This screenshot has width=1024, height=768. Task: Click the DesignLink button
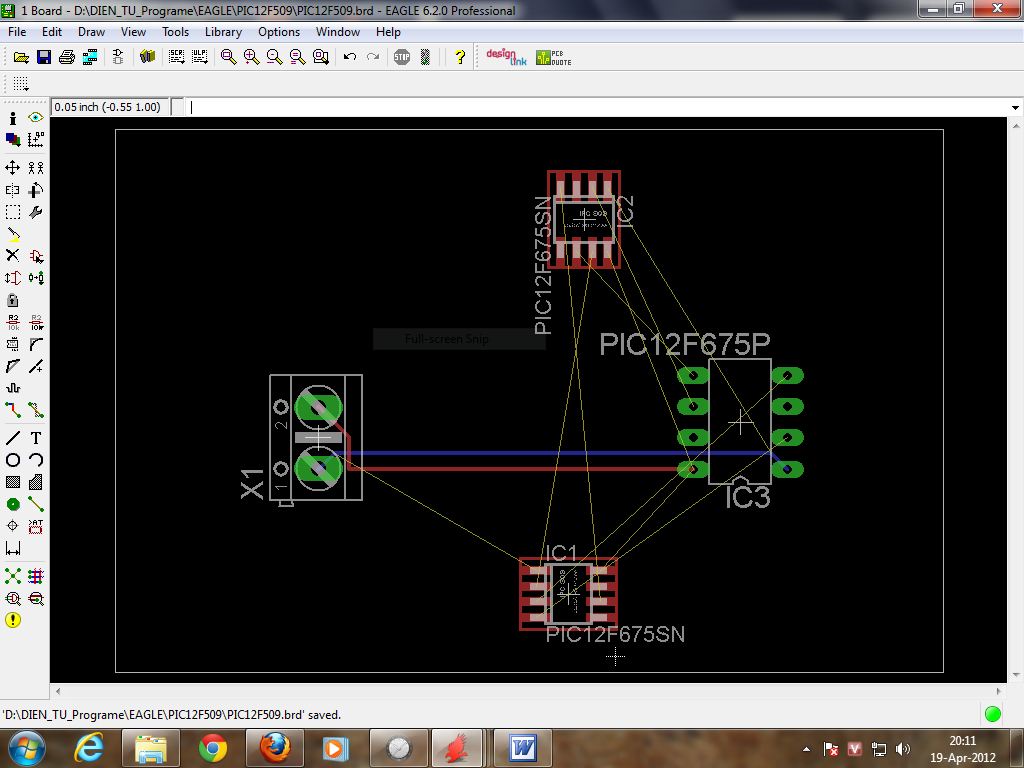(x=505, y=58)
